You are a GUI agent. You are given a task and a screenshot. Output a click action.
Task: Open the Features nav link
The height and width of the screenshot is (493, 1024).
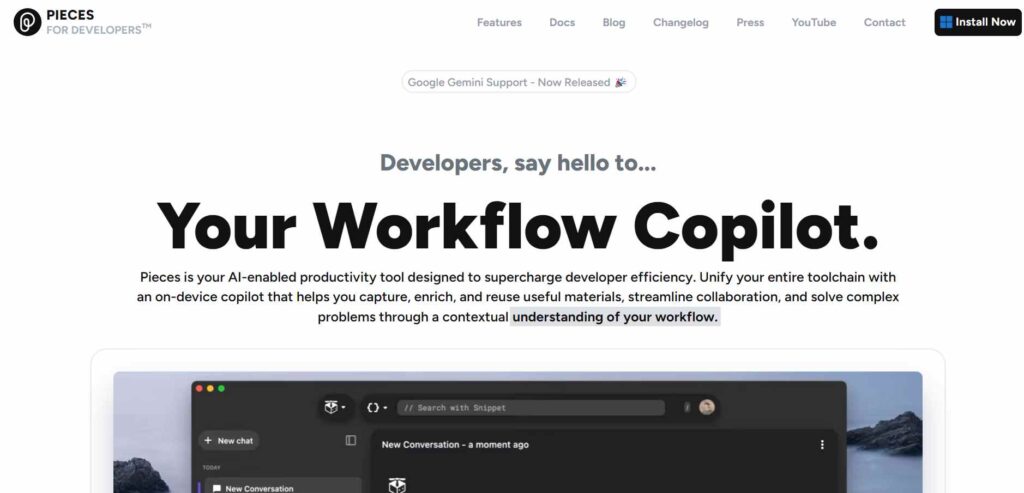(x=499, y=22)
